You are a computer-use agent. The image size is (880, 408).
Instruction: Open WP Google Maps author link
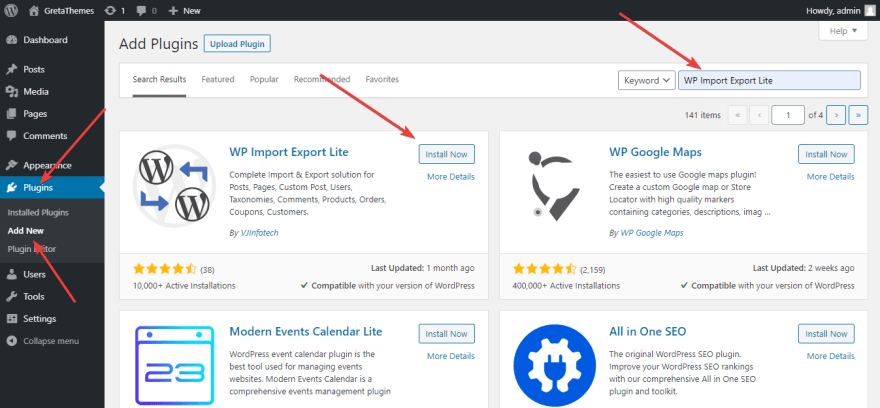pos(652,233)
